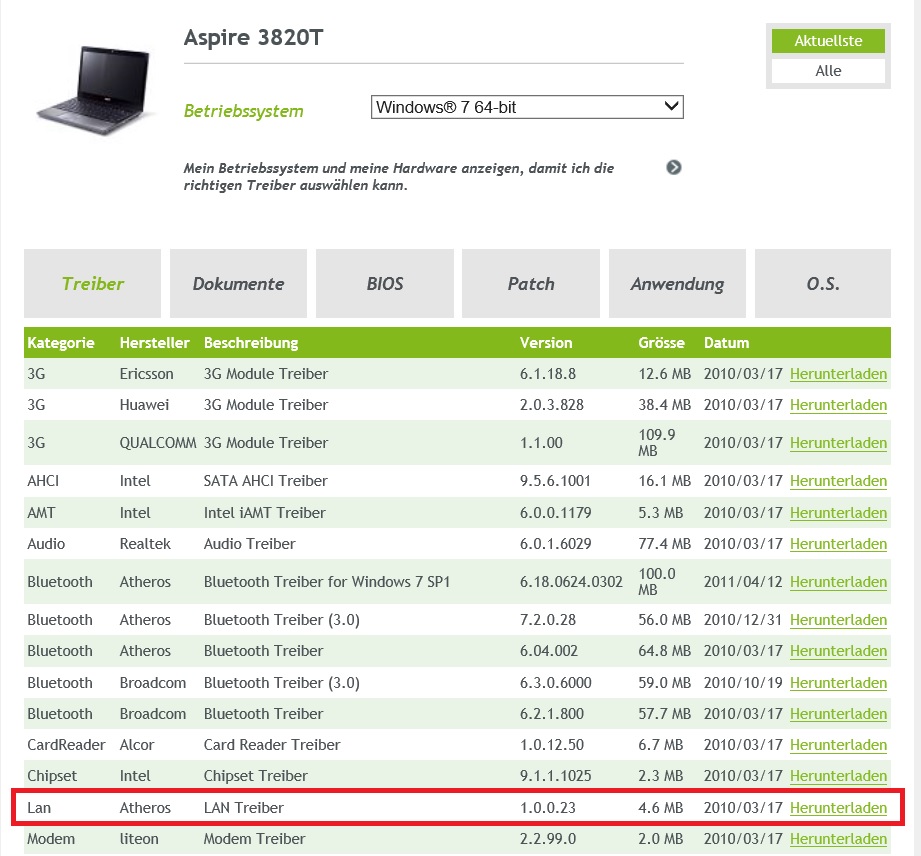Select the Realtek manufacturer cell
Screen dimensions: 921x856
[145, 544]
